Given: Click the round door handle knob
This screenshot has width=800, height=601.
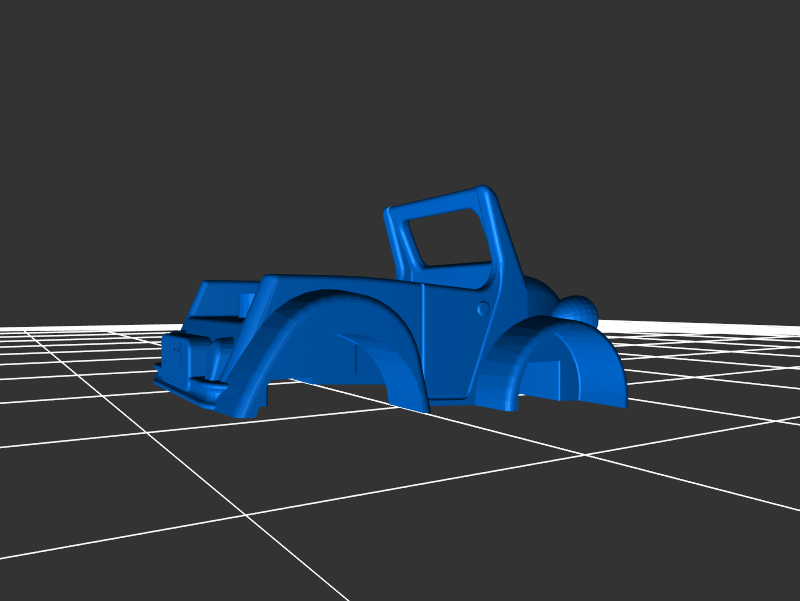Looking at the screenshot, I should click(x=485, y=309).
